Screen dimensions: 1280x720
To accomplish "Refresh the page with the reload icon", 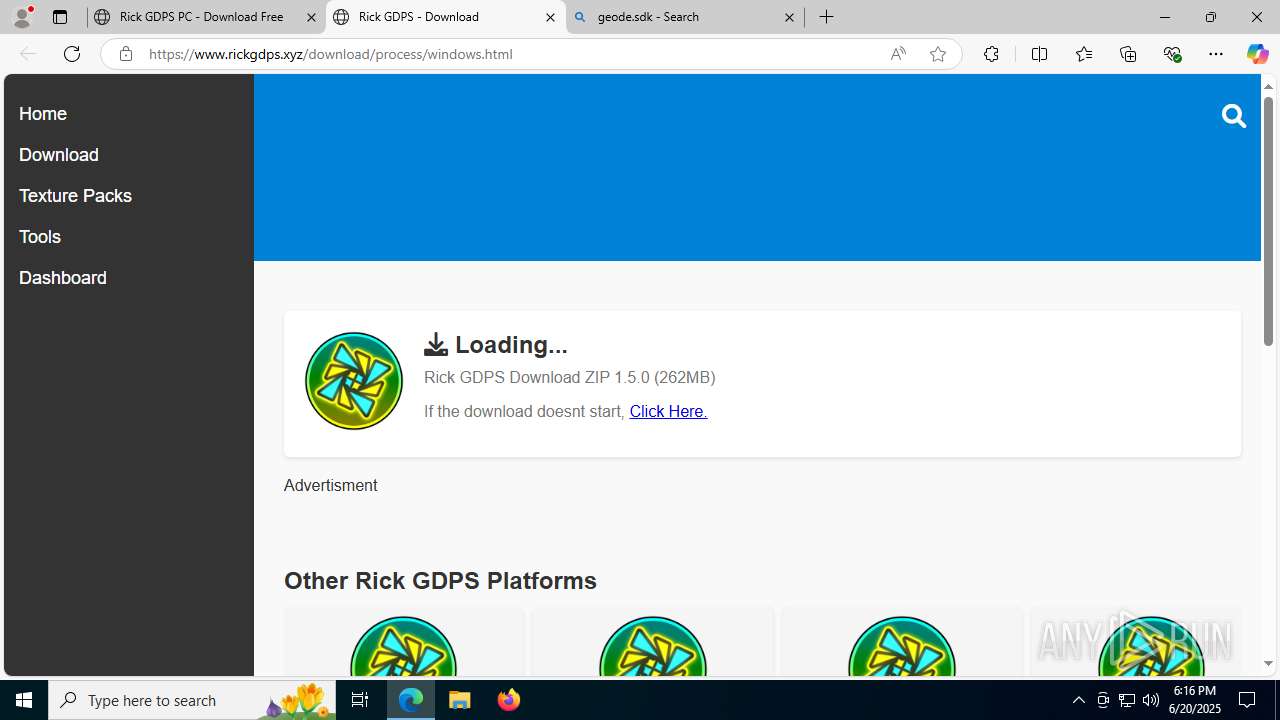I will 72,54.
